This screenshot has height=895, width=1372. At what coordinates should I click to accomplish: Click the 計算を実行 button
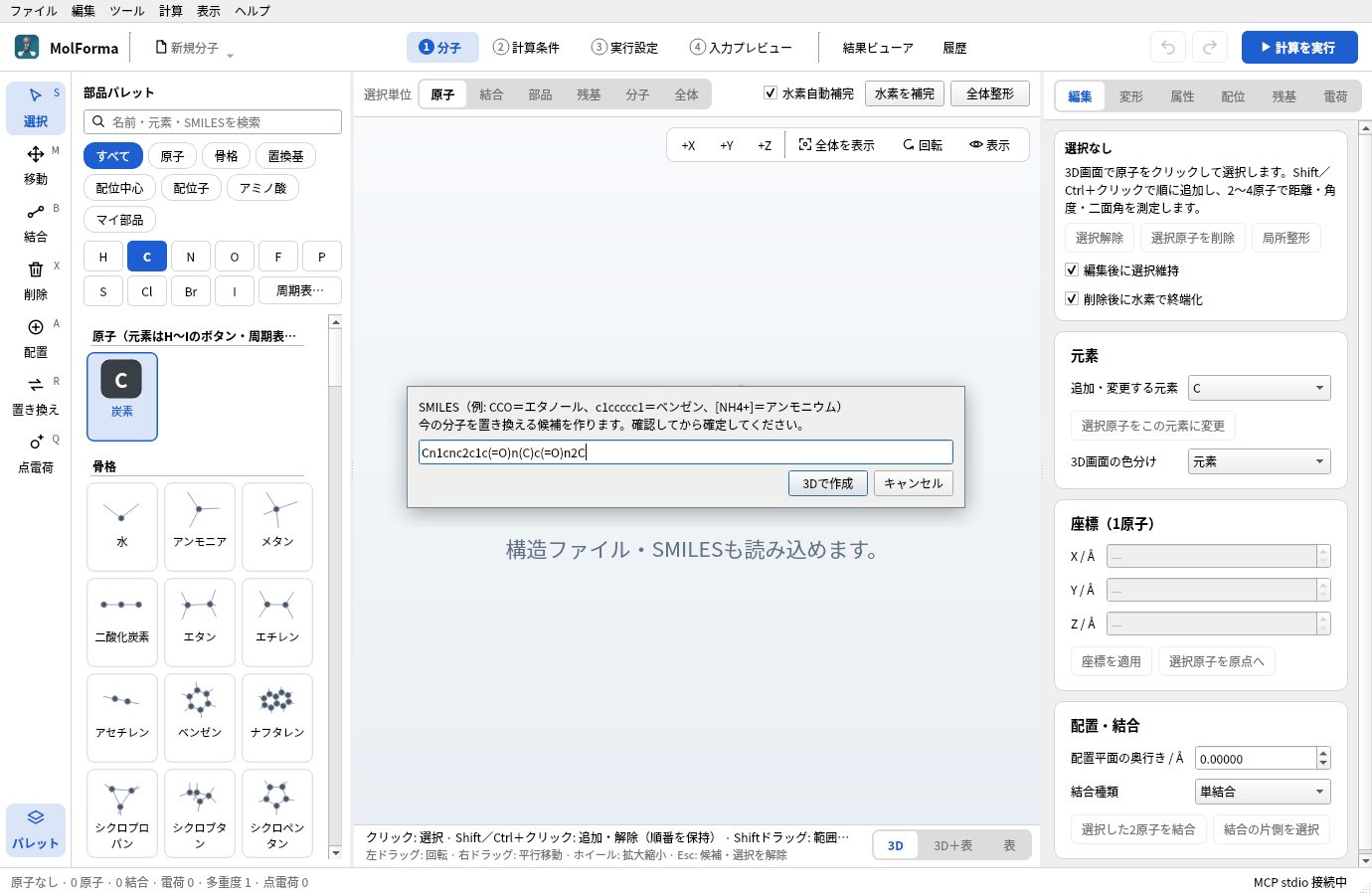click(x=1299, y=48)
